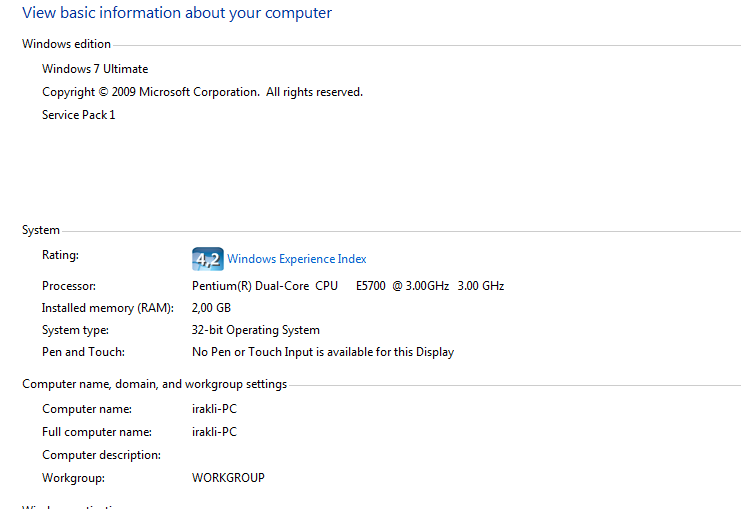Click the 'Processor:' label
This screenshot has height=509, width=741.
pos(69,286)
